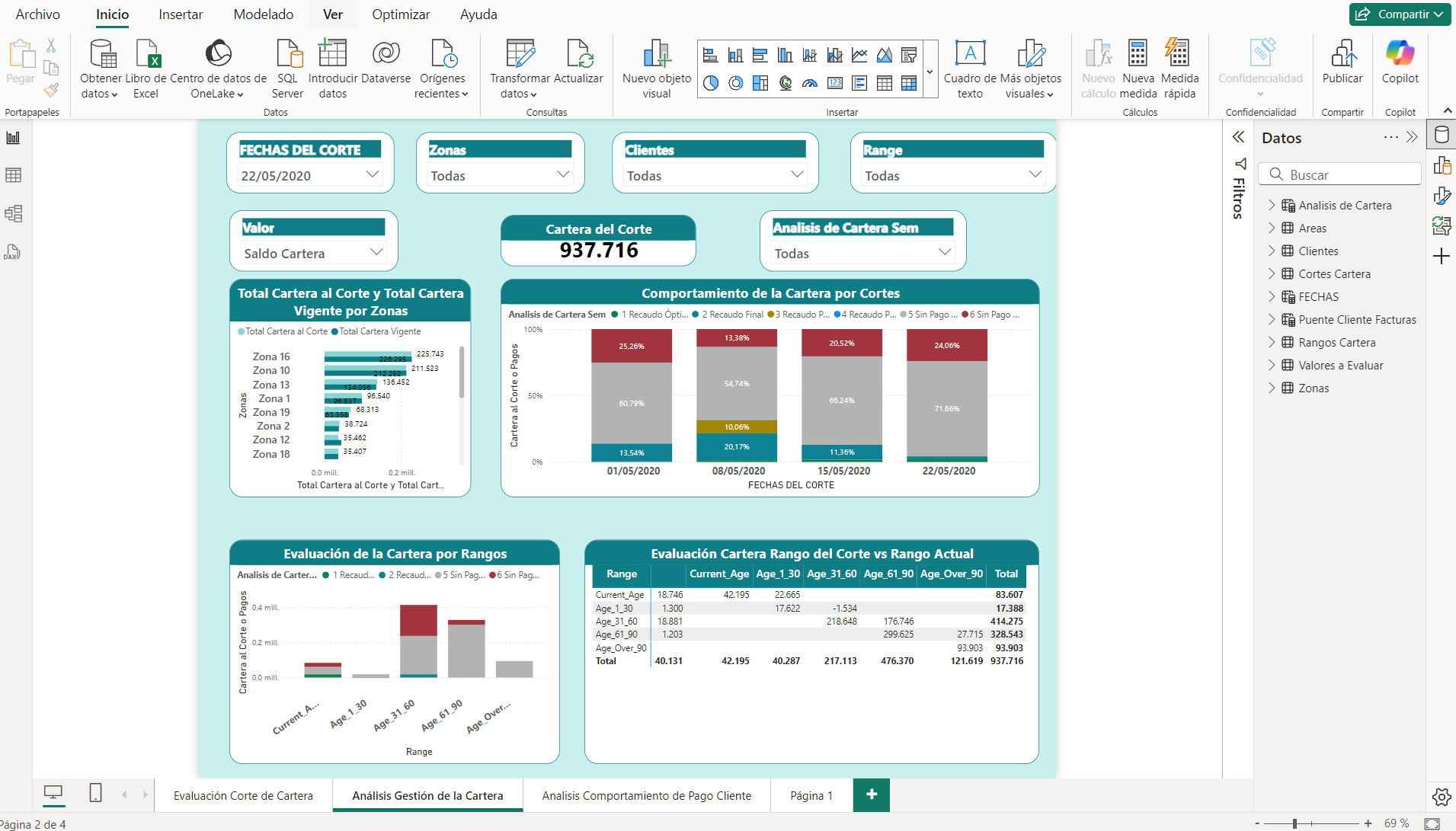Insert a Nuevo objeto visual
The image size is (1456, 831).
pyautogui.click(x=657, y=69)
